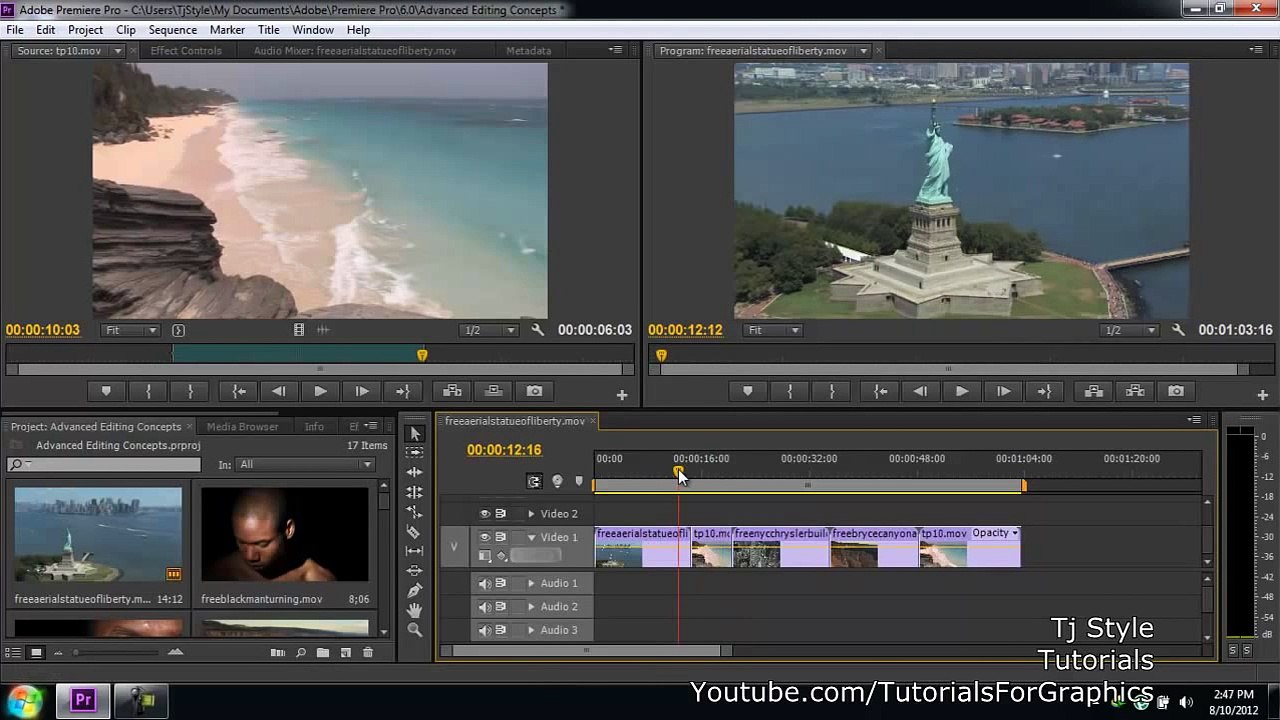The height and width of the screenshot is (720, 1280).
Task: Open the Sequence menu
Action: click(x=172, y=30)
